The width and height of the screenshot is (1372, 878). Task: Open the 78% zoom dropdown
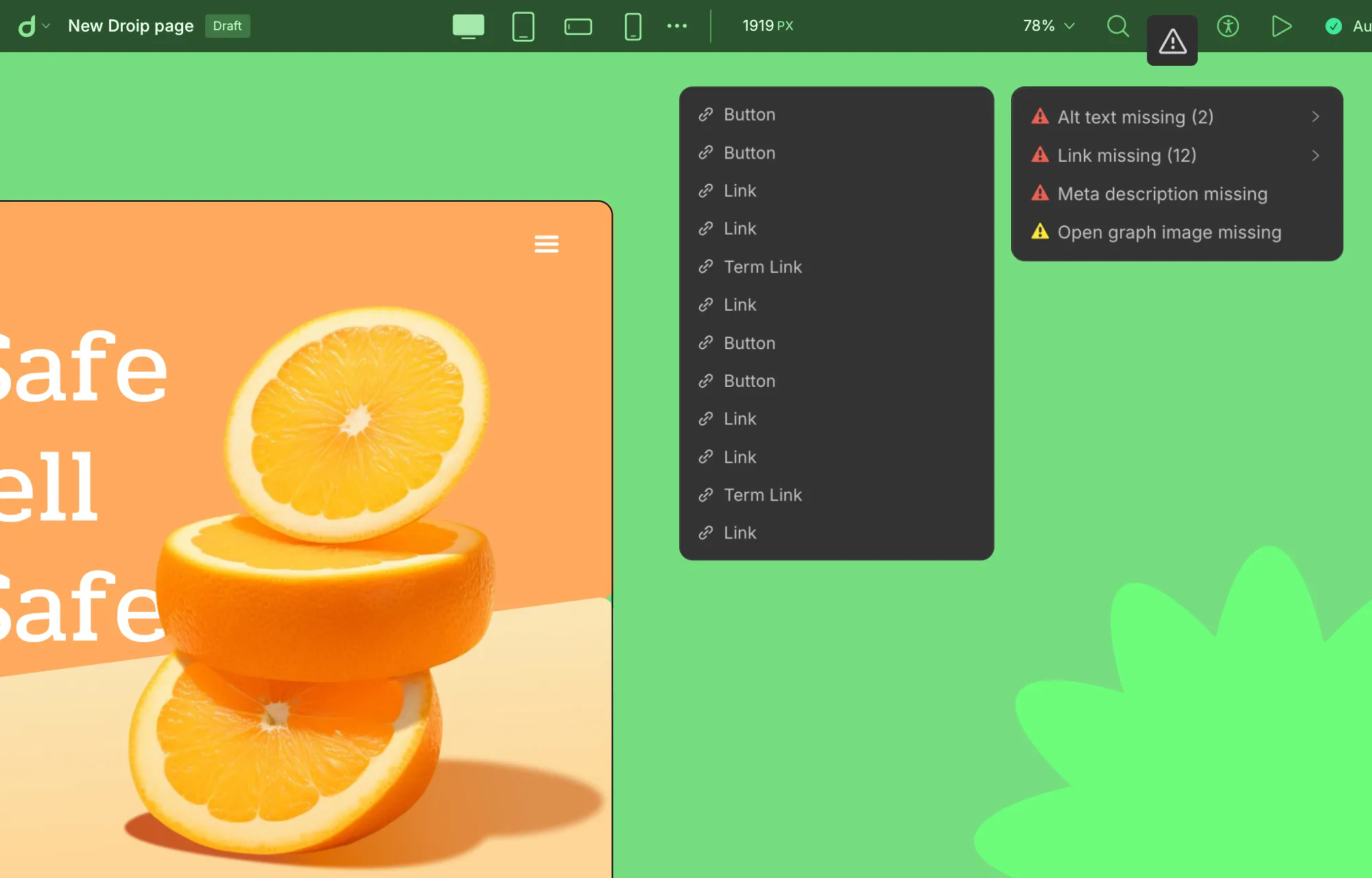pyautogui.click(x=1048, y=26)
